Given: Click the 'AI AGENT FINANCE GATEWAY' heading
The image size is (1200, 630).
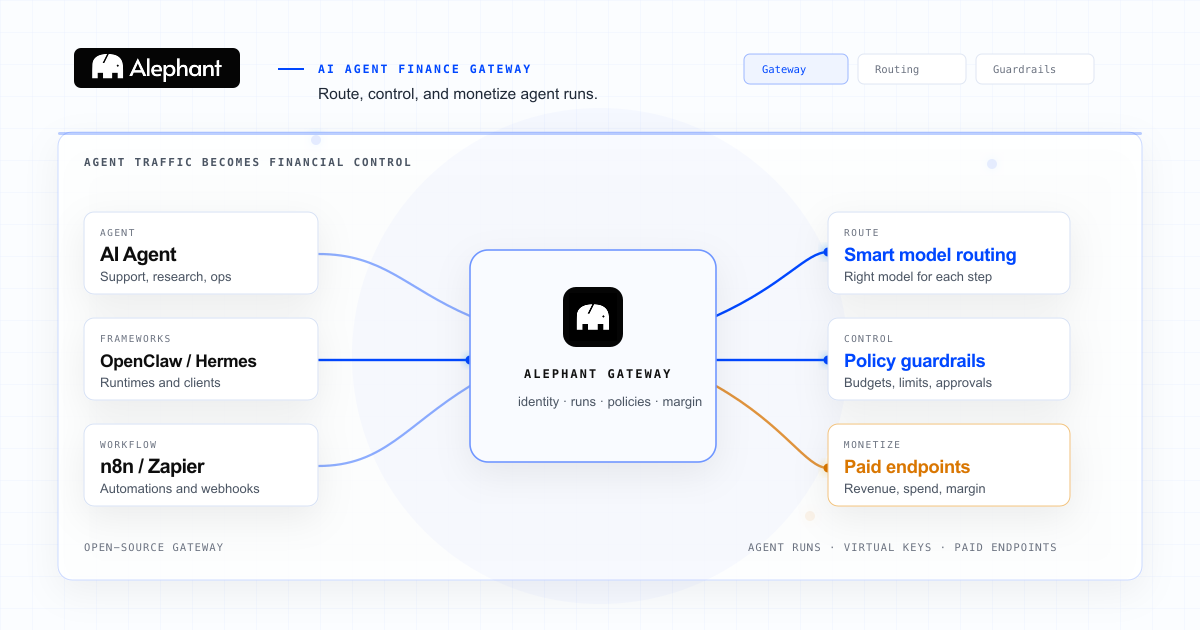Looking at the screenshot, I should pos(425,69).
